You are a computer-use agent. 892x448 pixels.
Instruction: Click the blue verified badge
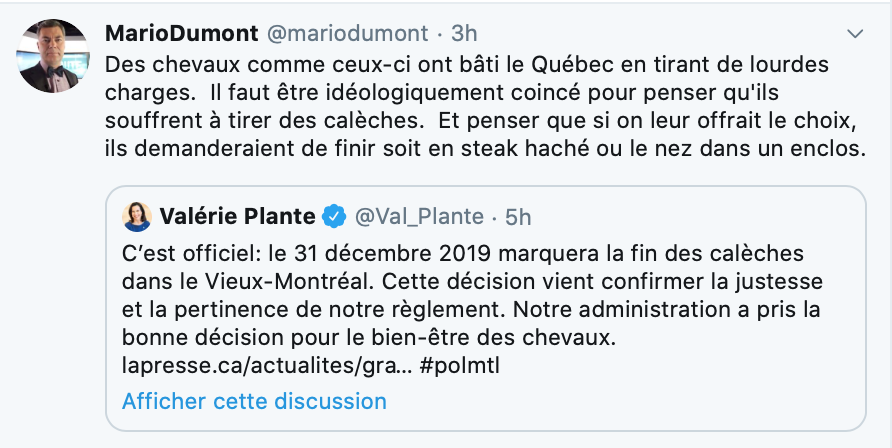[334, 217]
